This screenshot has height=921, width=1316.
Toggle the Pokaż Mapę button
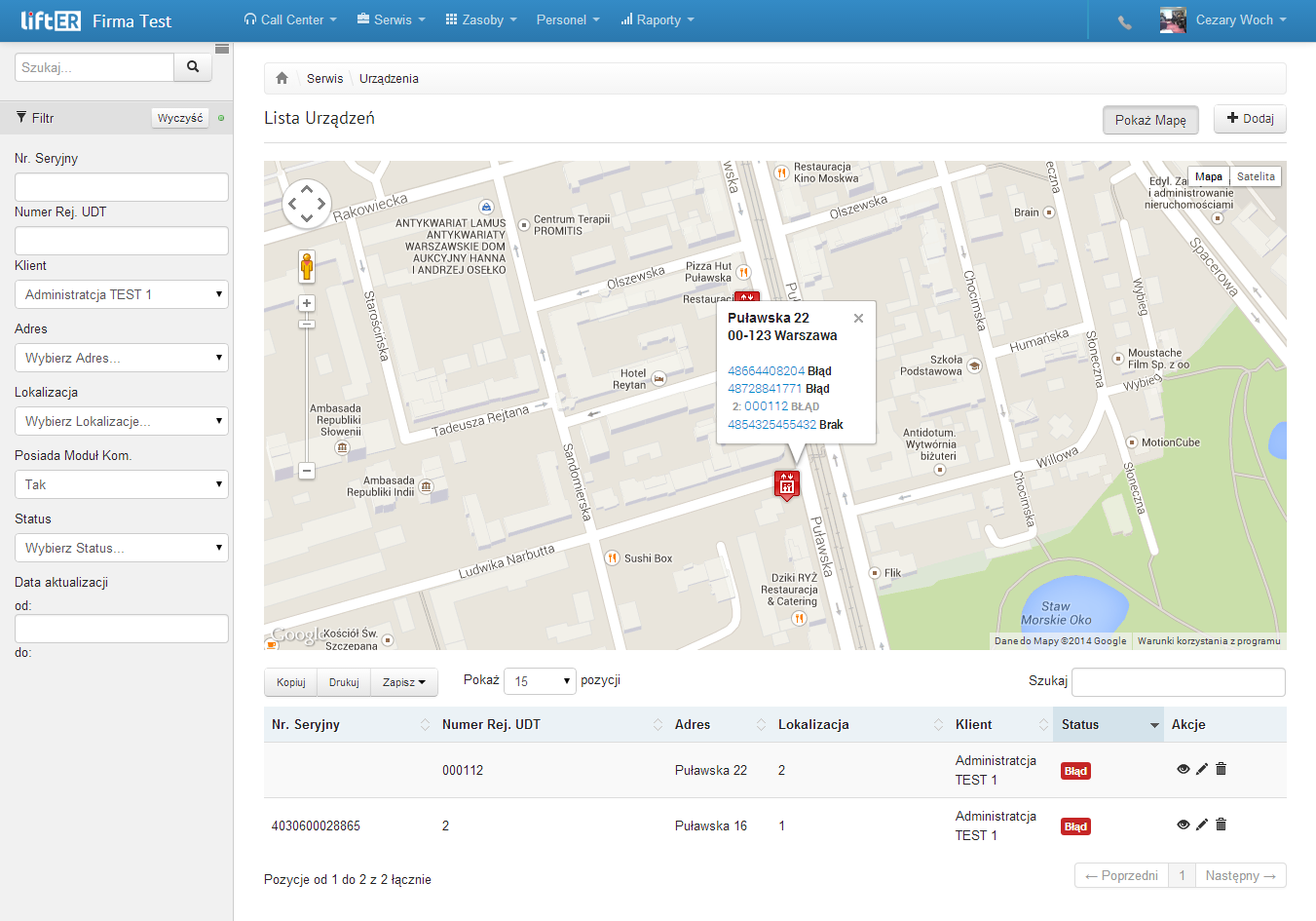point(1150,120)
